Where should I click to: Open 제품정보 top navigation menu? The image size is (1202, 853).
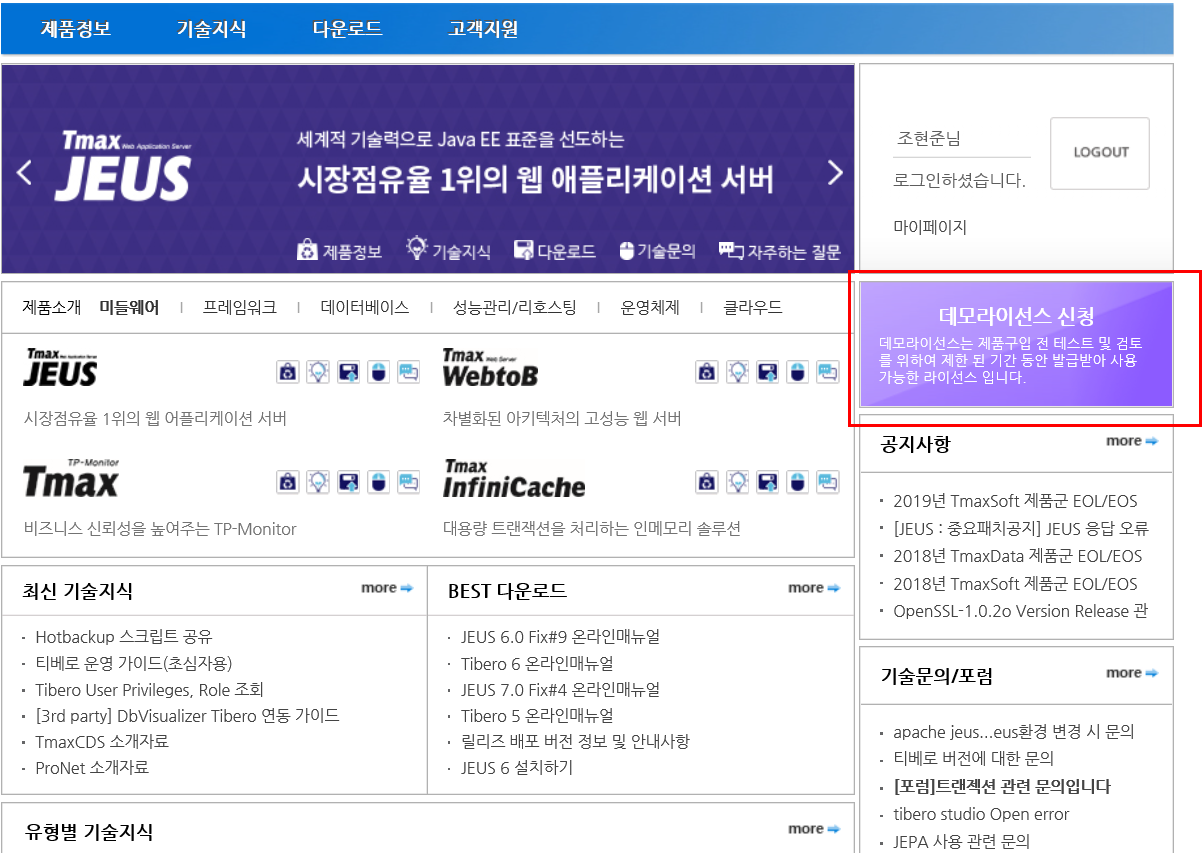(76, 29)
